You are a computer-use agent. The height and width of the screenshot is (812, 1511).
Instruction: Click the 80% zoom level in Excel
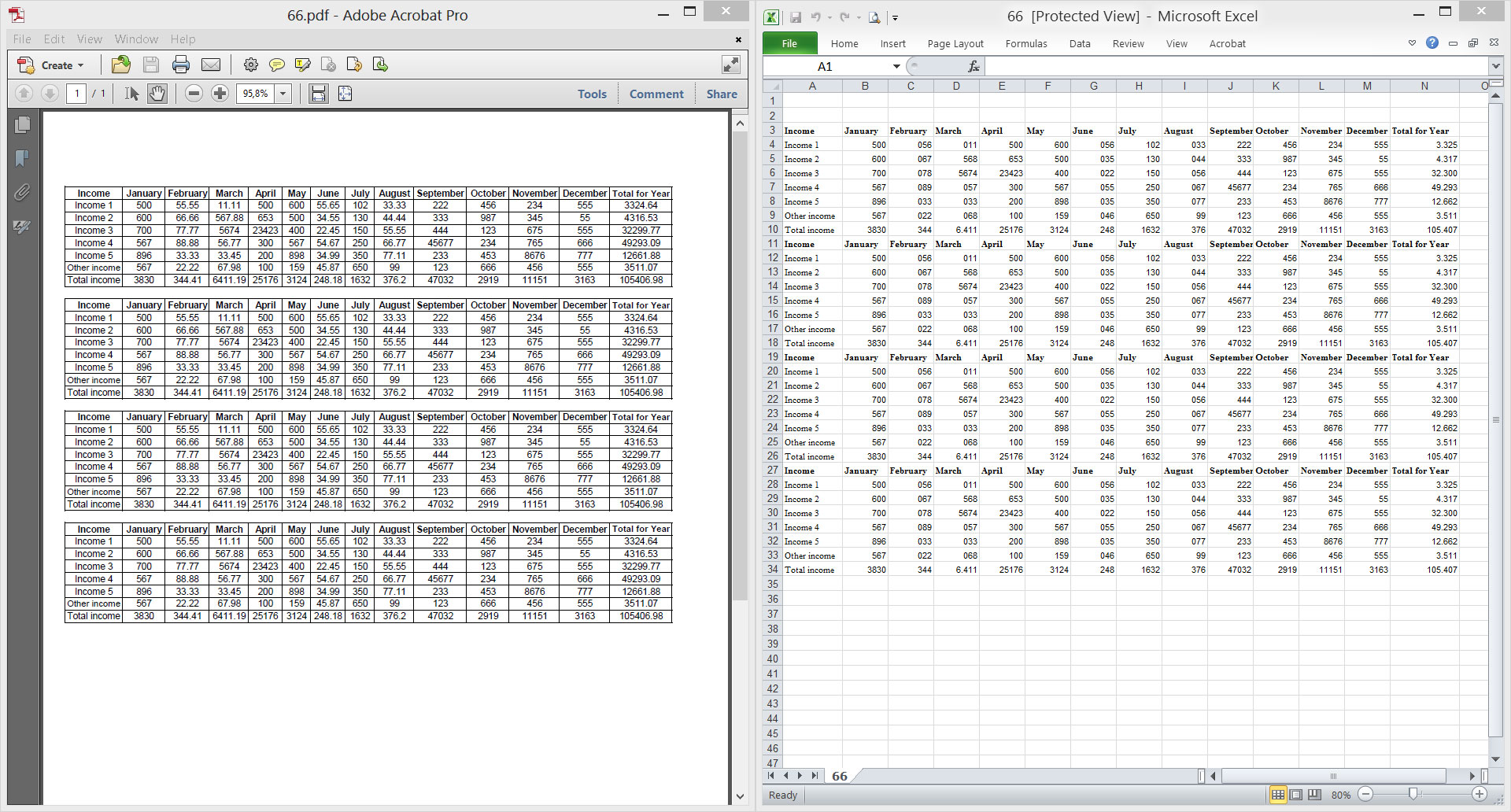1341,795
